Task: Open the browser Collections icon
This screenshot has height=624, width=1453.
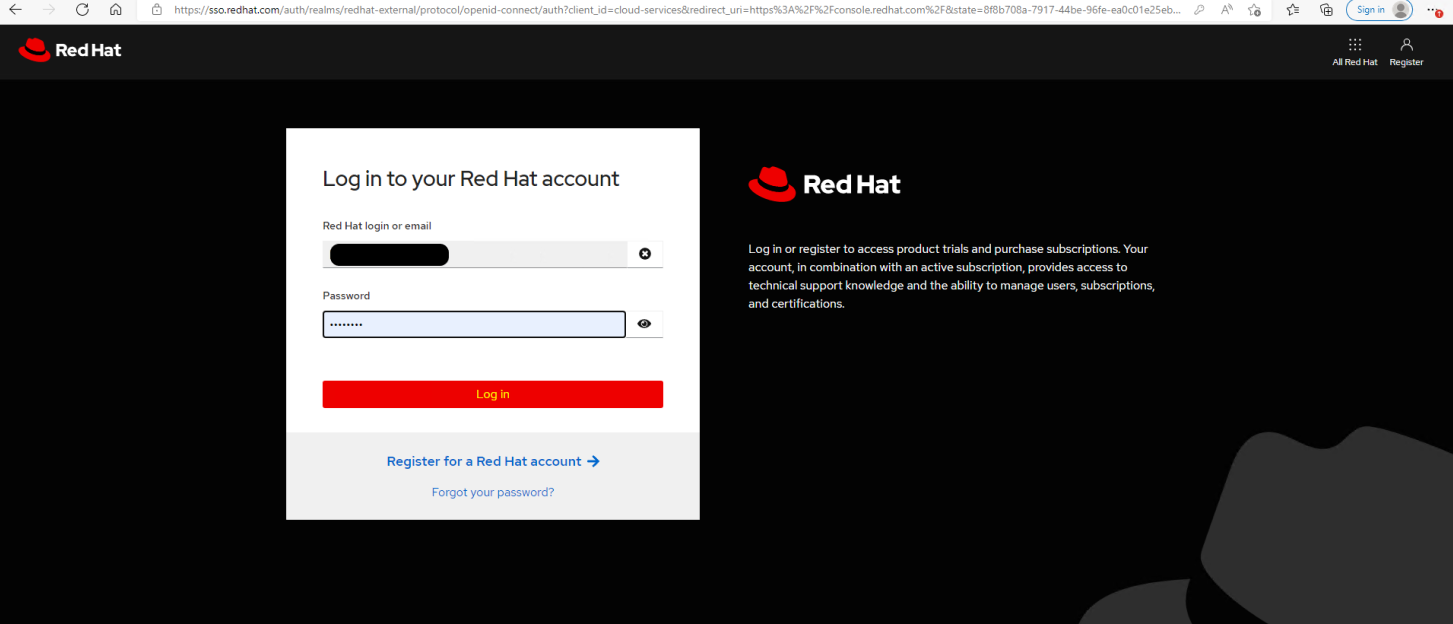Action: [1326, 9]
